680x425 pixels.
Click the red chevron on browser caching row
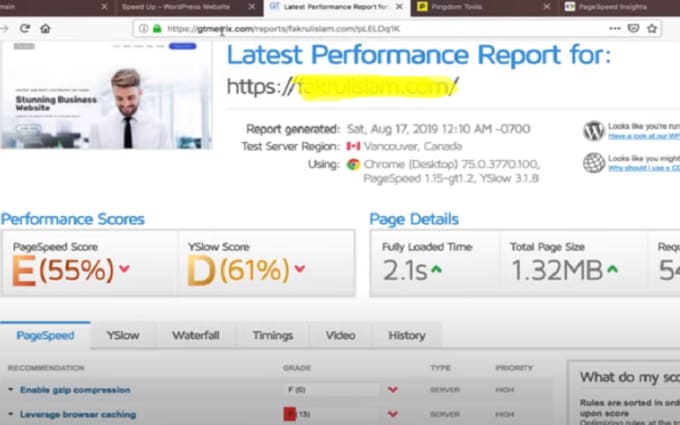(393, 414)
